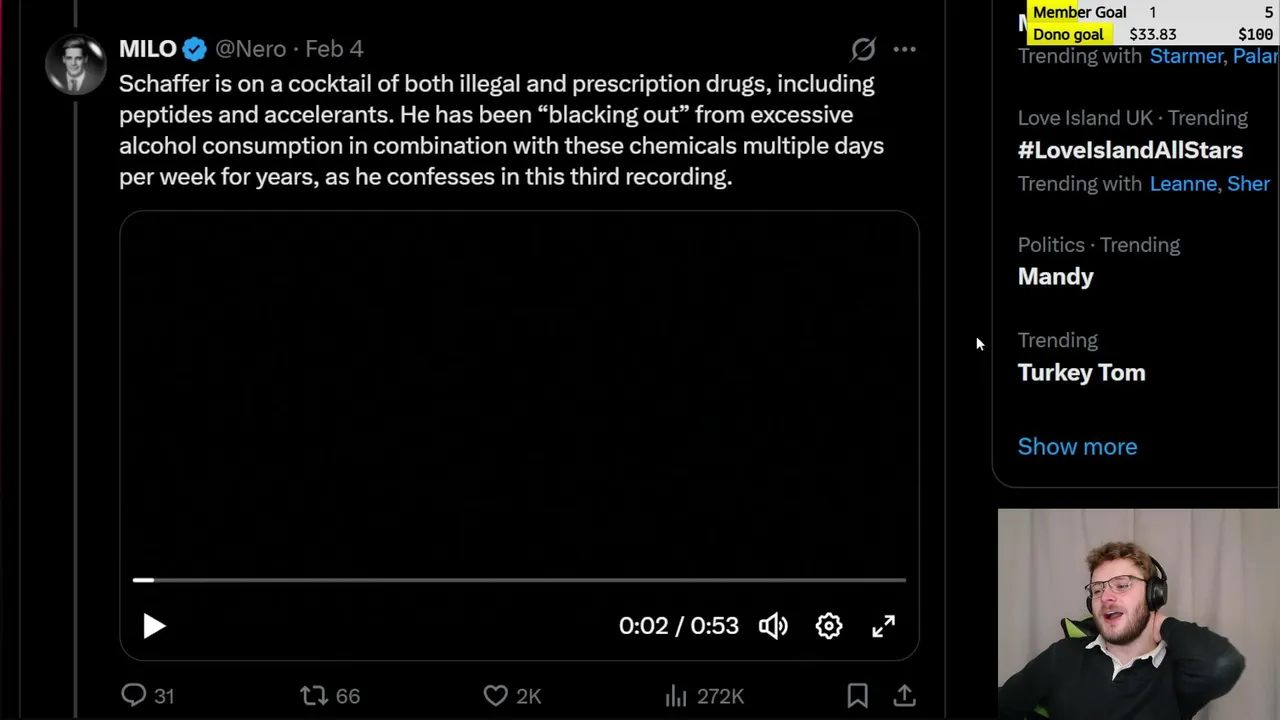The image size is (1280, 720).
Task: Click the reply comment icon
Action: (134, 695)
